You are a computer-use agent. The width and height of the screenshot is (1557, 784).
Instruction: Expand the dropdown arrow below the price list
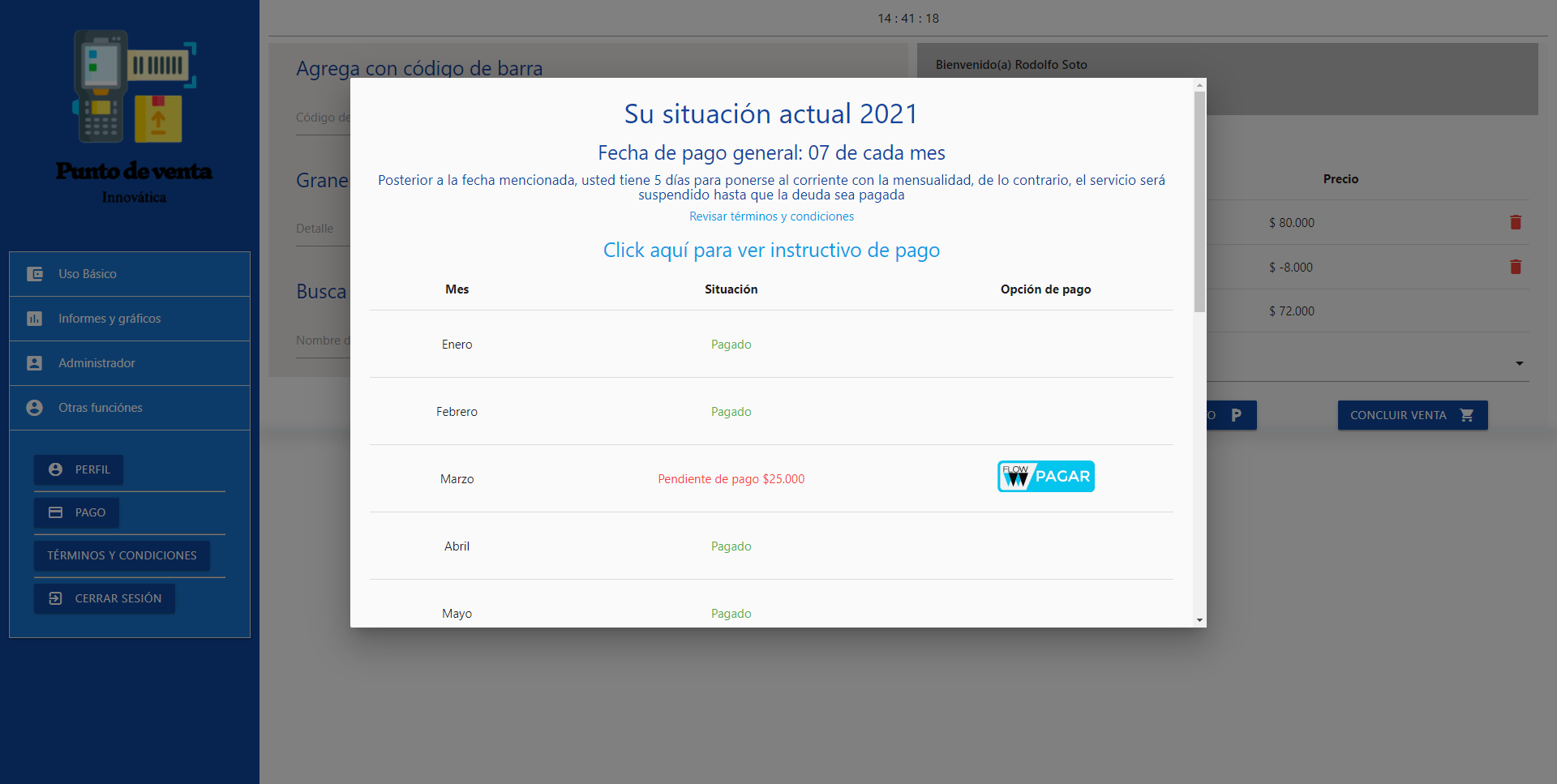pyautogui.click(x=1519, y=363)
